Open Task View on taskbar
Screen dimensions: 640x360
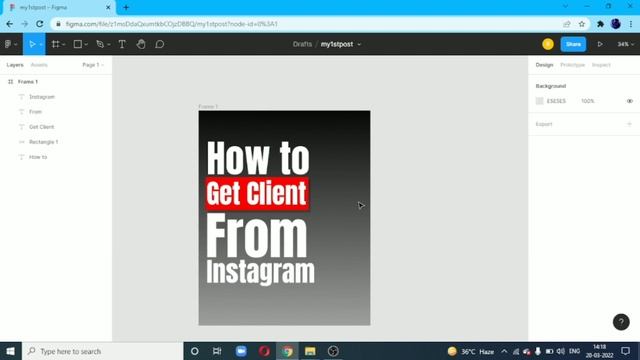point(217,351)
